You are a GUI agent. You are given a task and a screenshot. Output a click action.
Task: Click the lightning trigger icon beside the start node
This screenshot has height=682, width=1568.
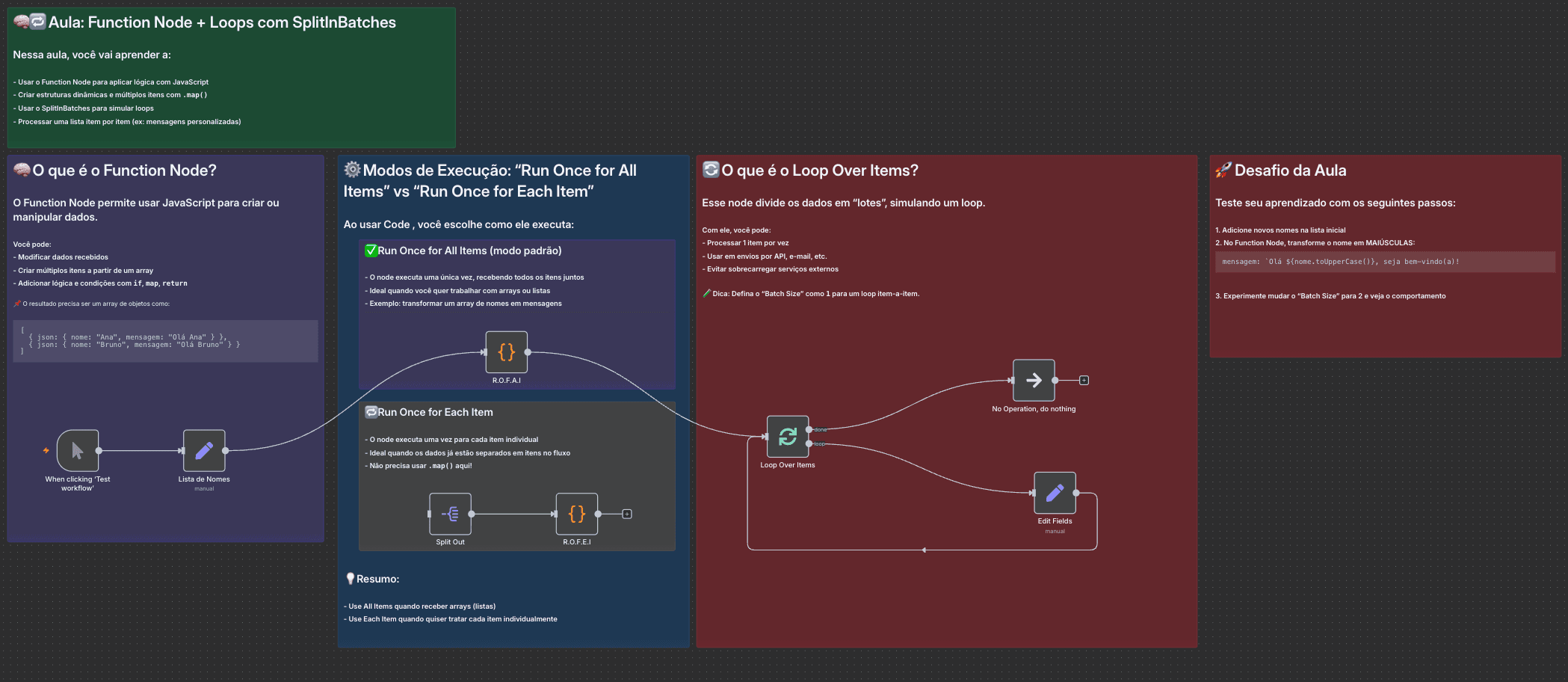tap(46, 450)
